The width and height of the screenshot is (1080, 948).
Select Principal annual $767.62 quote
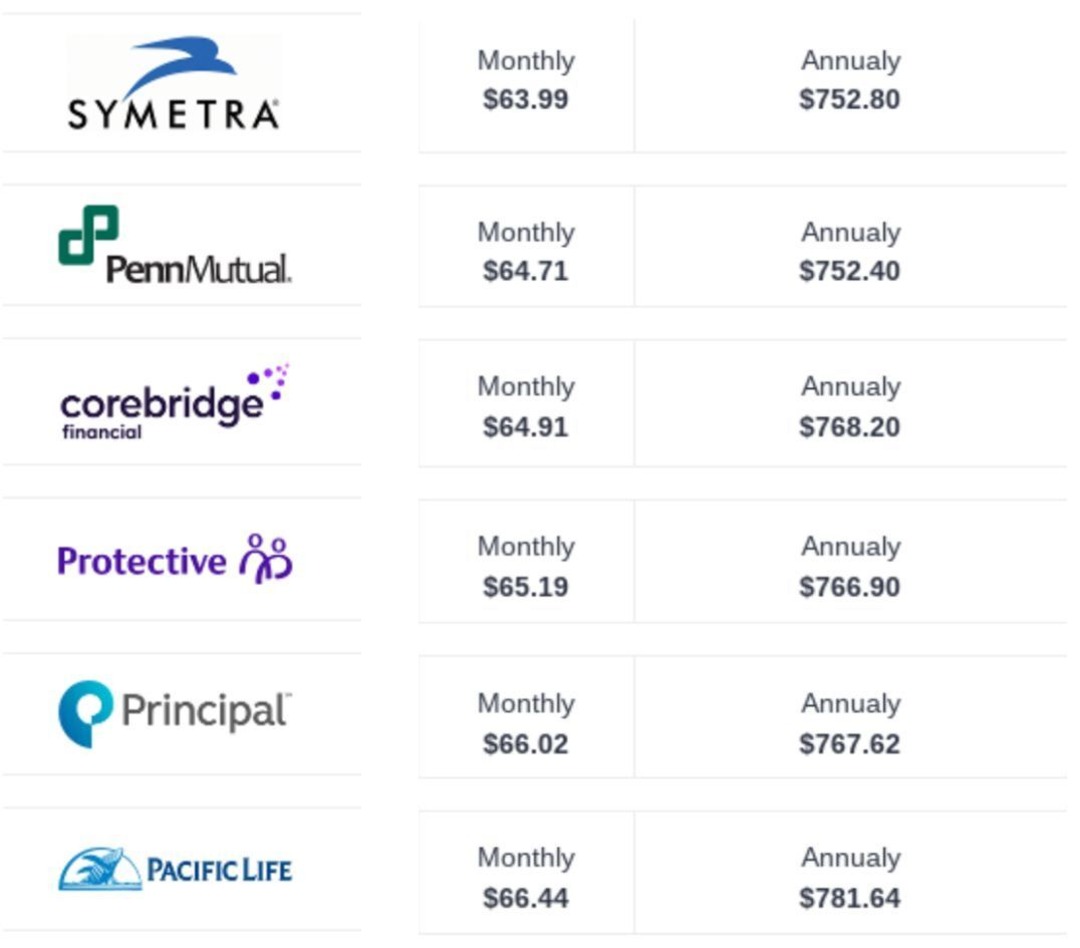point(850,744)
